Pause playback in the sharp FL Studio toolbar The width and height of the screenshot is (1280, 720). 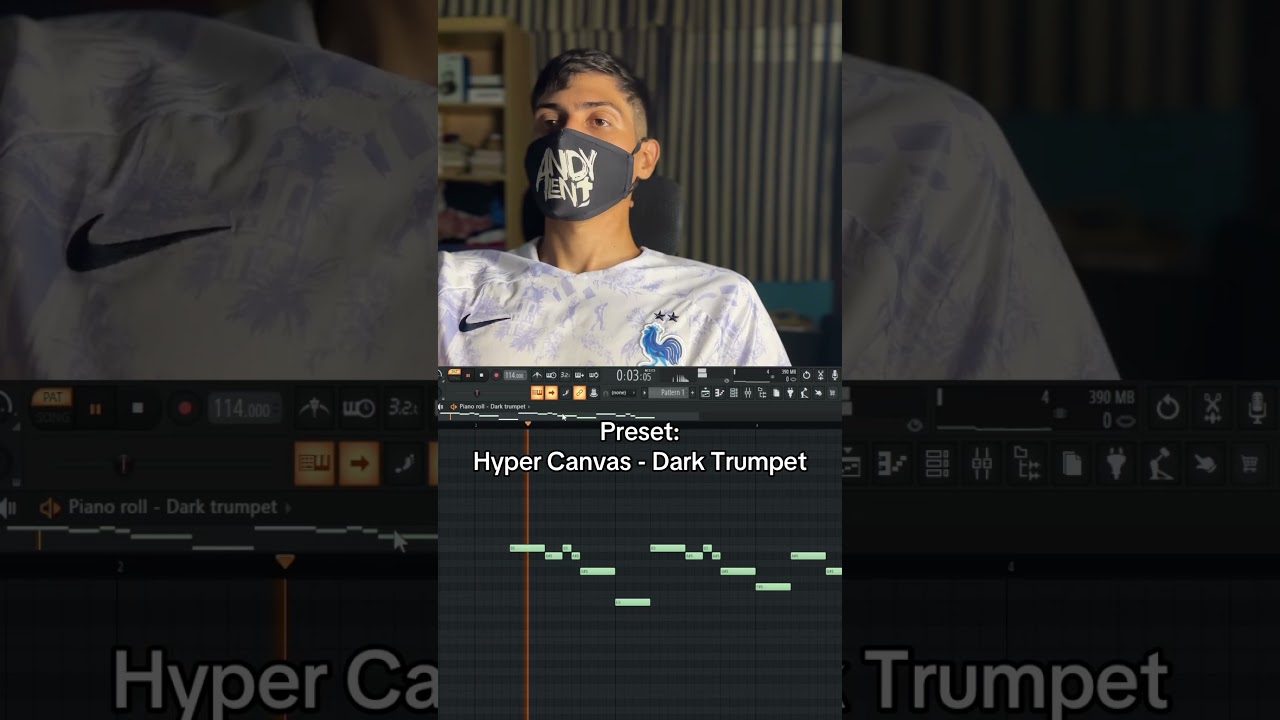pos(468,375)
